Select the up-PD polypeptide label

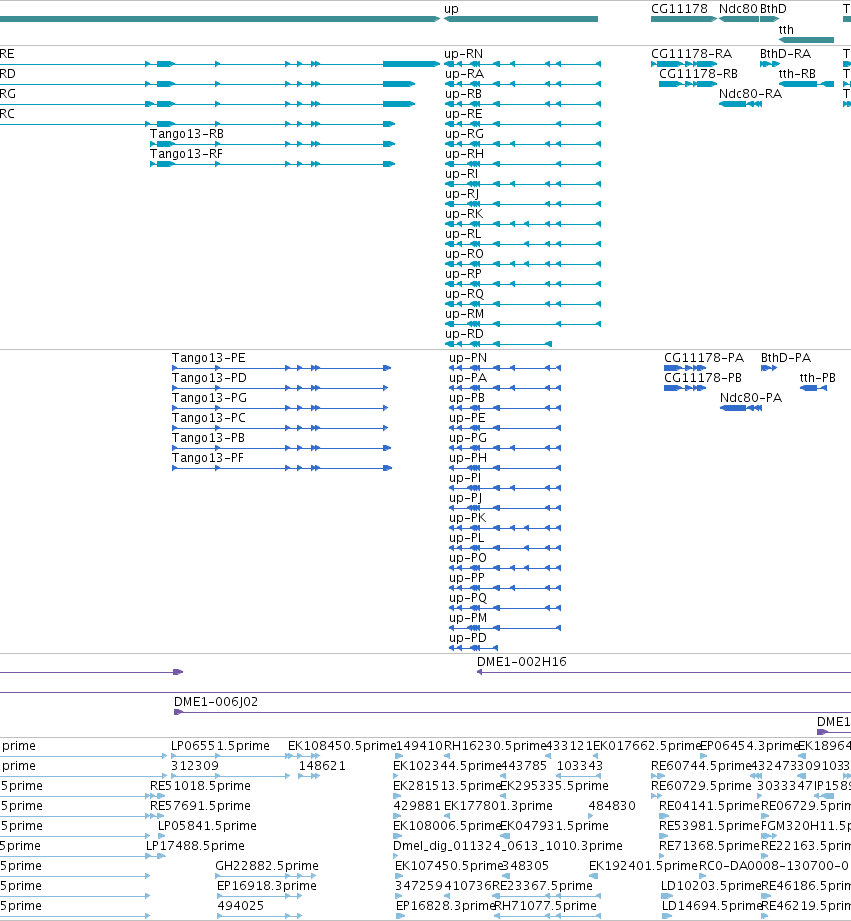pos(468,638)
